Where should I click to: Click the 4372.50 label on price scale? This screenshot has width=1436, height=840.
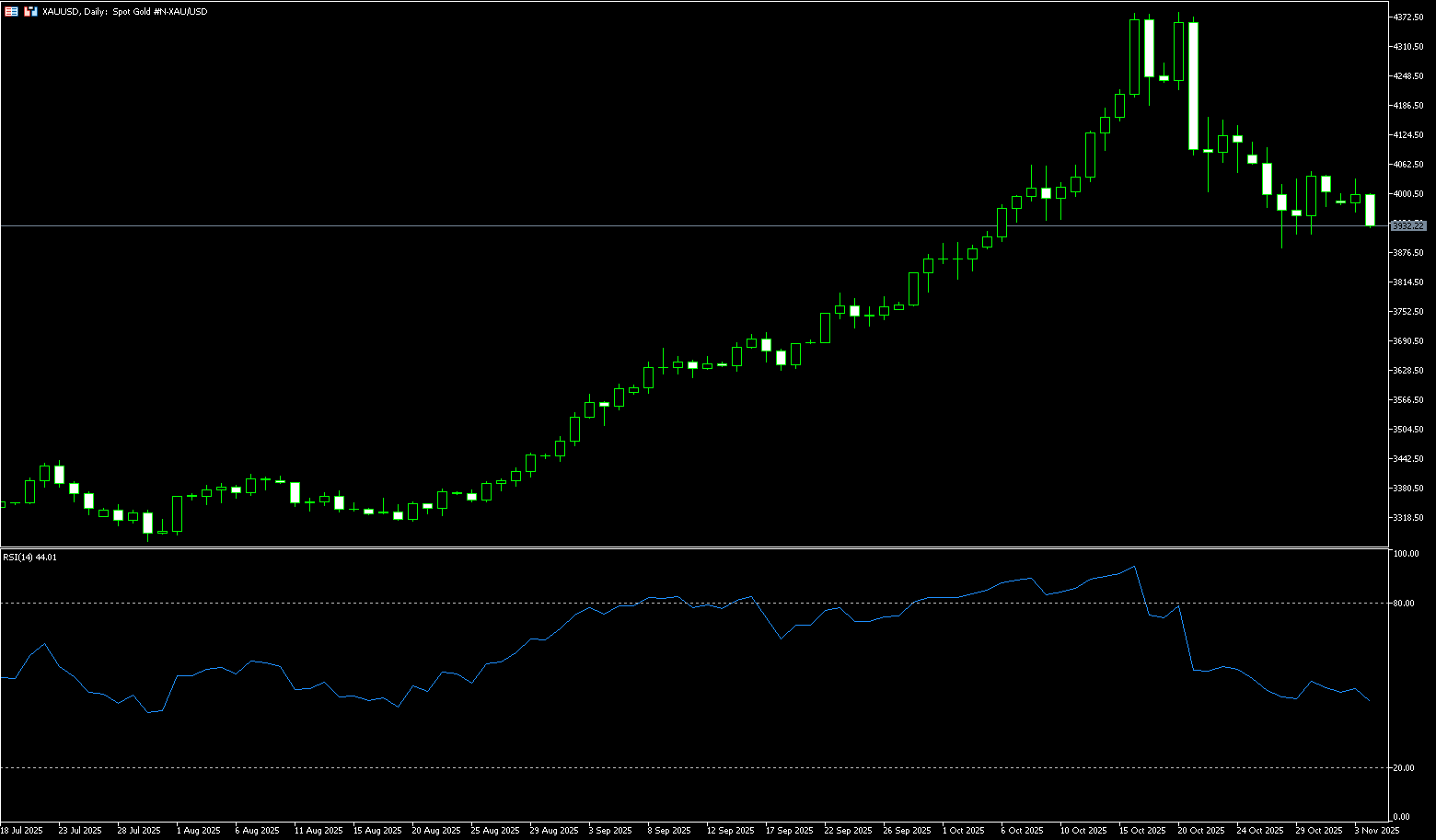tap(1409, 17)
